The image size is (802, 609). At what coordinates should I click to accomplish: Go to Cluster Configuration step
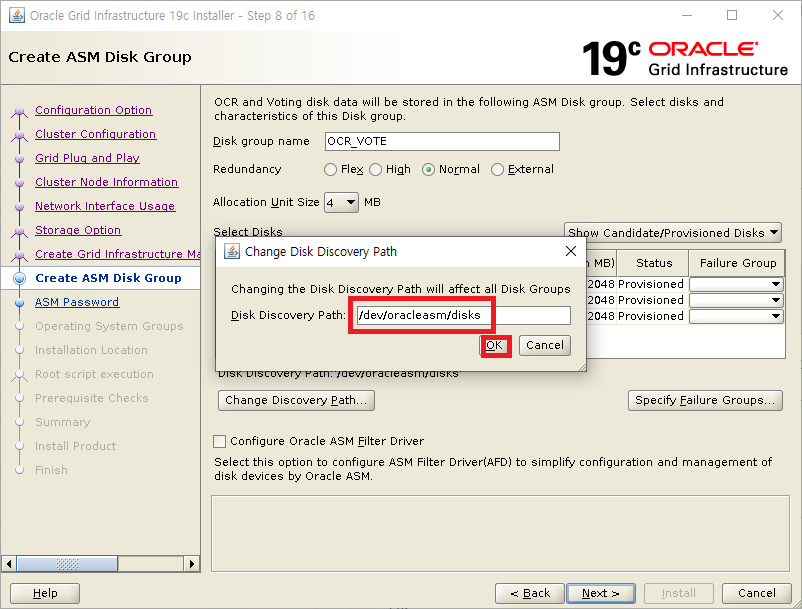tap(96, 134)
